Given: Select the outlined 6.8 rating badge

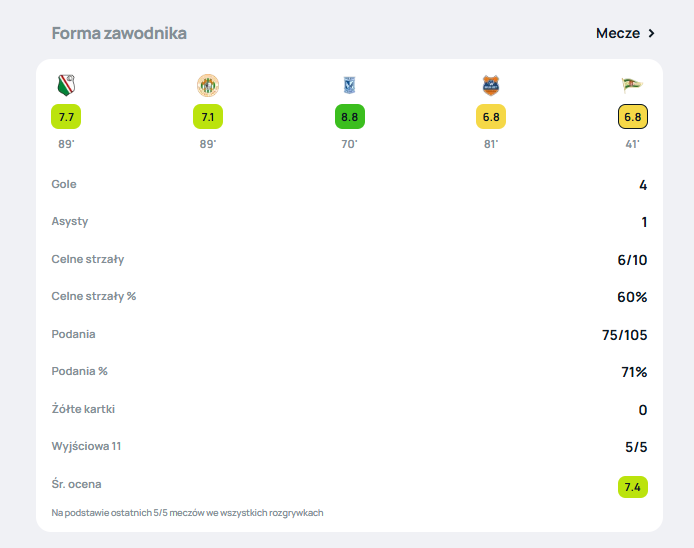Looking at the screenshot, I should point(632,117).
